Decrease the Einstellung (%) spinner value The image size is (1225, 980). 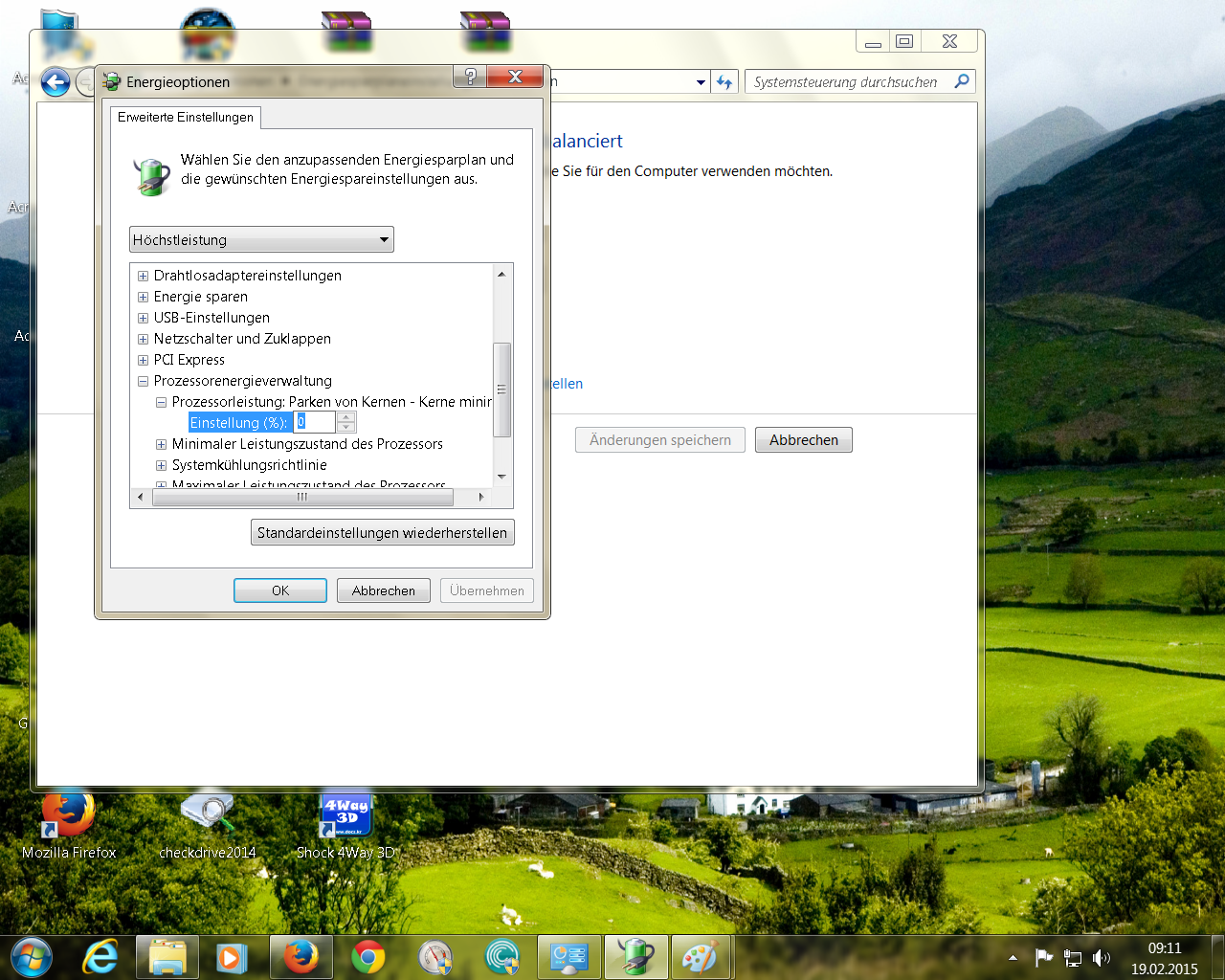coord(346,427)
